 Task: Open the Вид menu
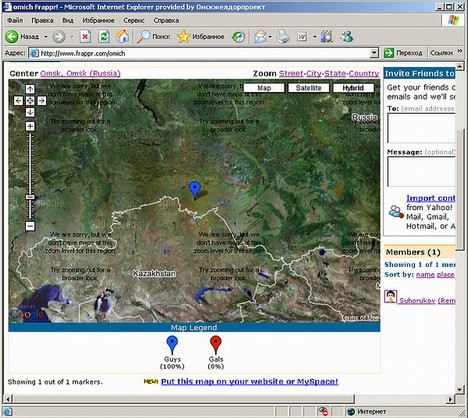coord(68,21)
